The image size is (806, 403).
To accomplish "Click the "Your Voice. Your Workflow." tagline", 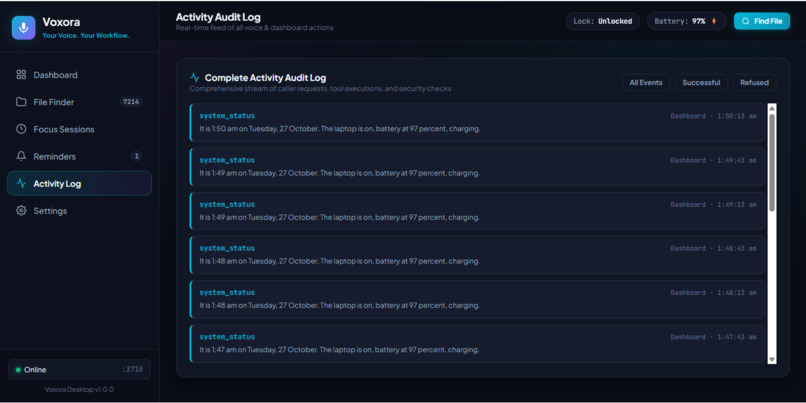I will pyautogui.click(x=86, y=36).
